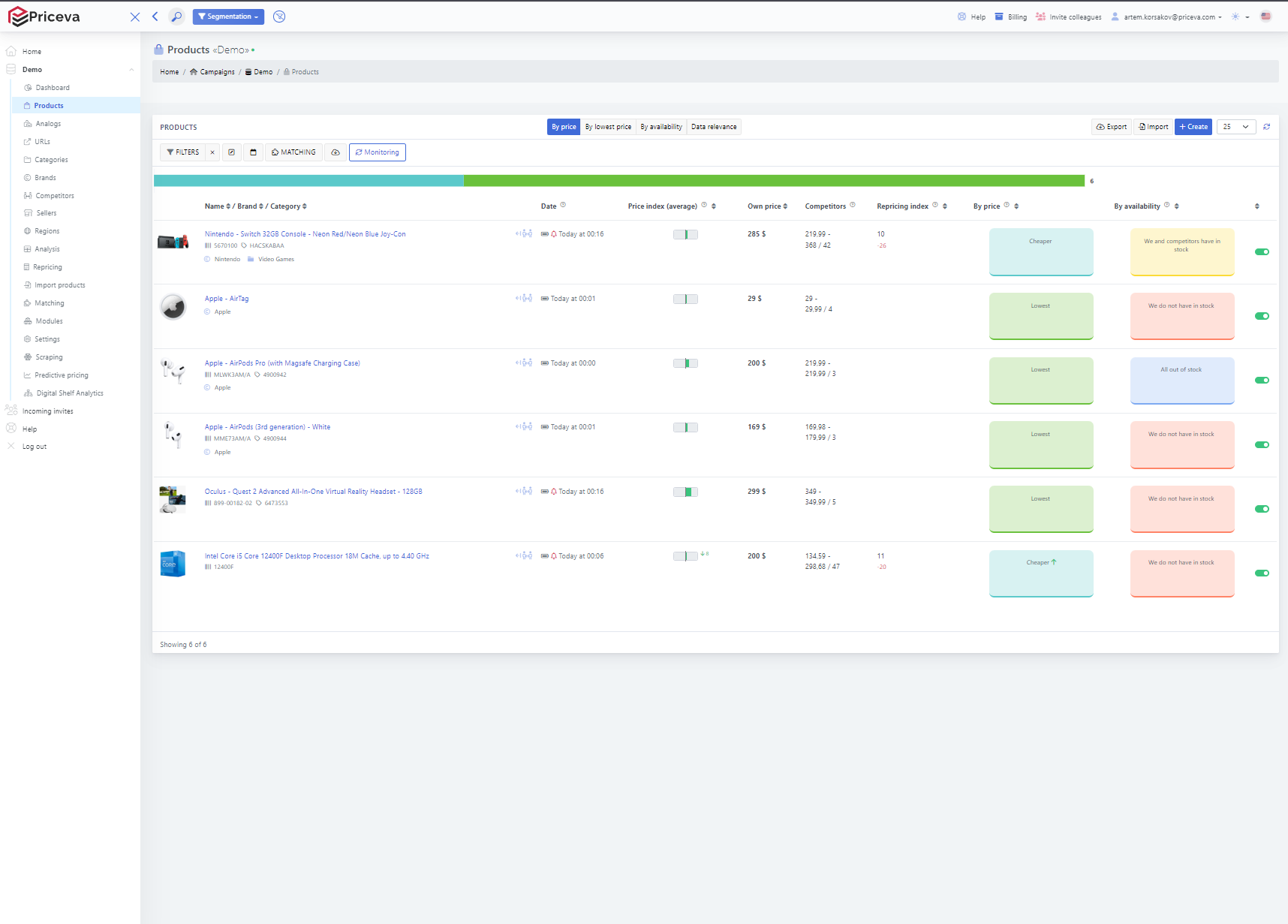Image resolution: width=1288 pixels, height=924 pixels.
Task: Click the cloud download icon button
Action: tap(336, 152)
